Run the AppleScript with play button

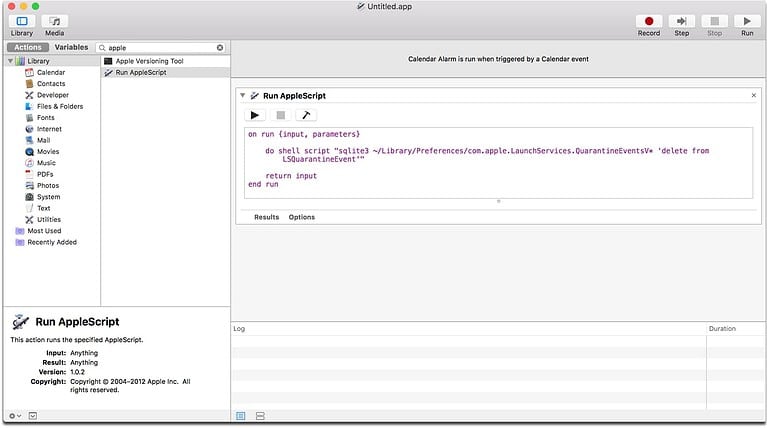pos(256,115)
